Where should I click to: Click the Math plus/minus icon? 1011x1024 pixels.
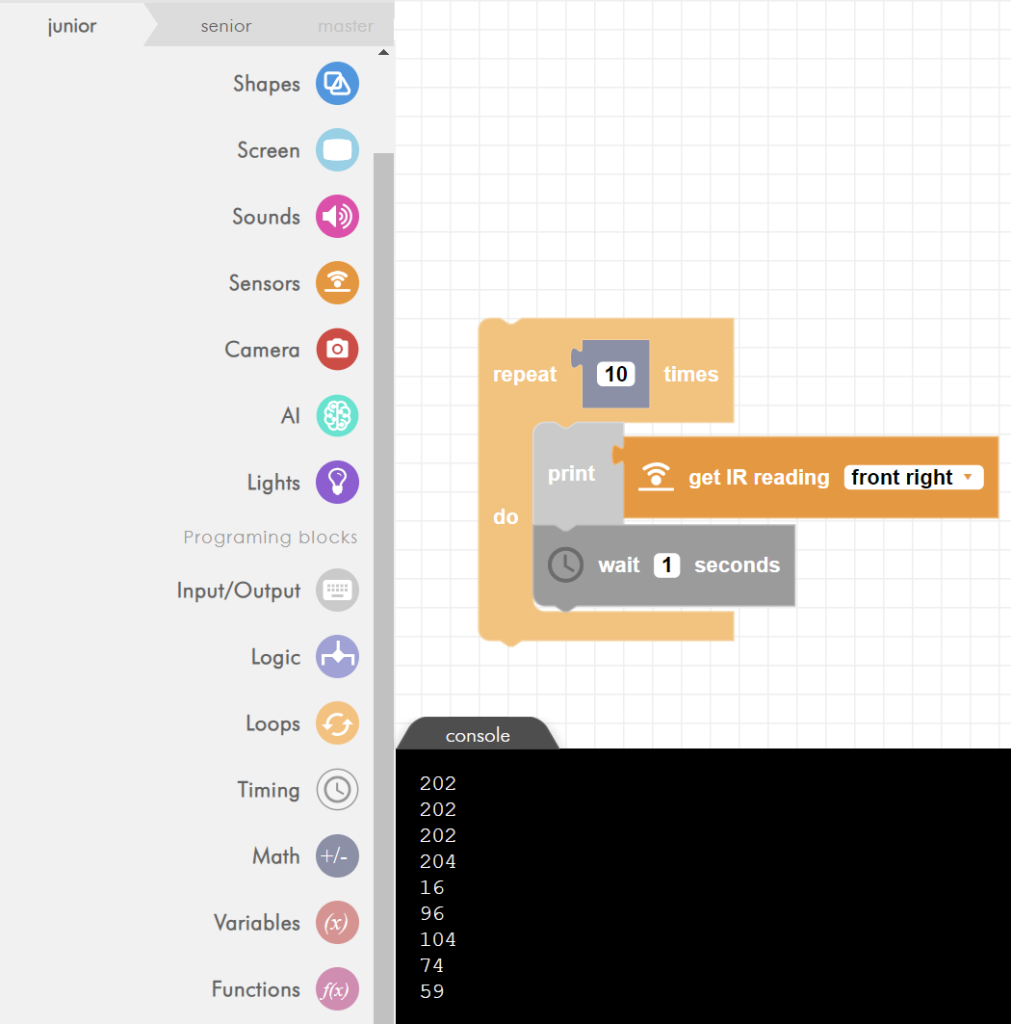point(337,856)
